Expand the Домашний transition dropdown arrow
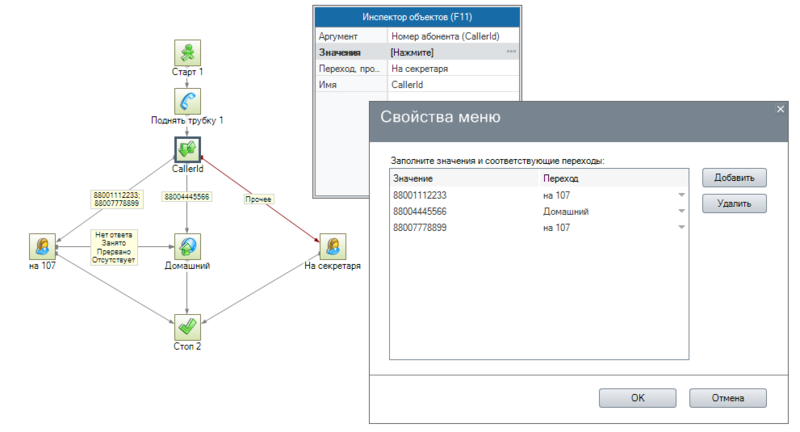800x432 pixels. 680,211
